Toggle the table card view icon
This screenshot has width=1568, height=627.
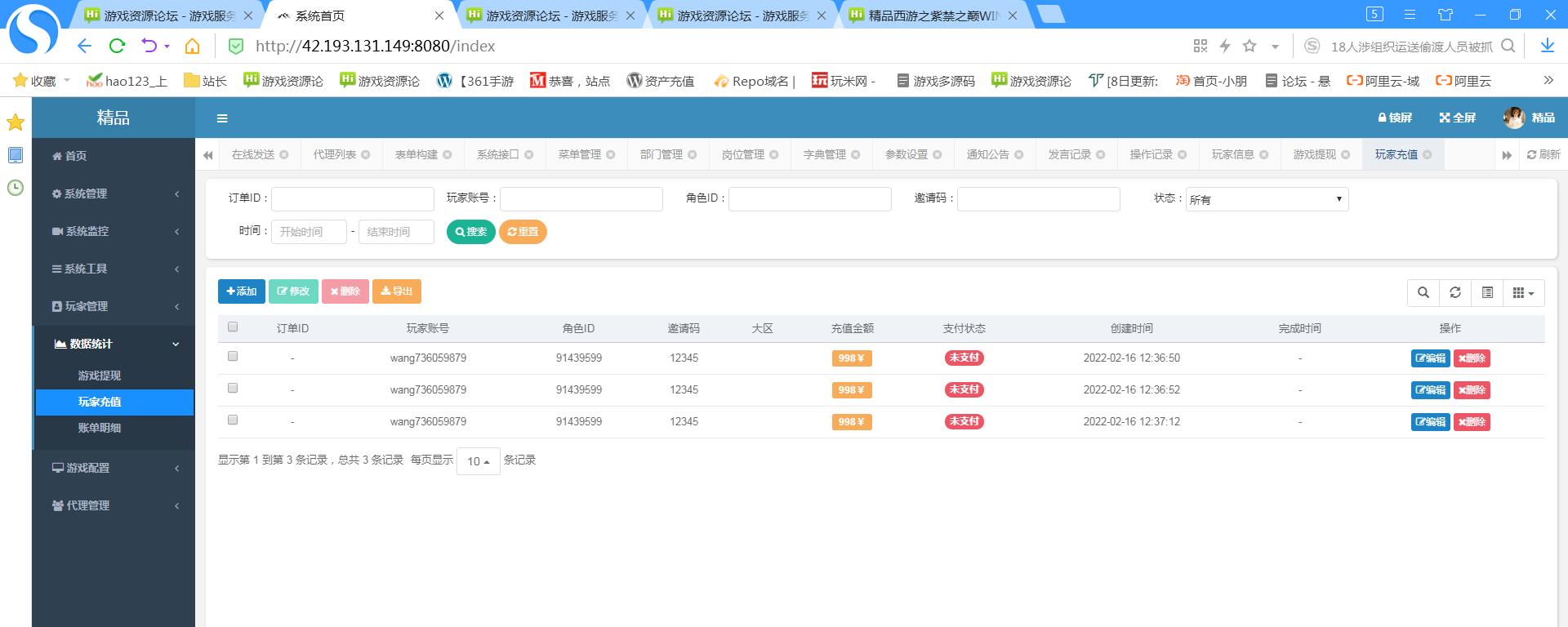tap(1487, 293)
